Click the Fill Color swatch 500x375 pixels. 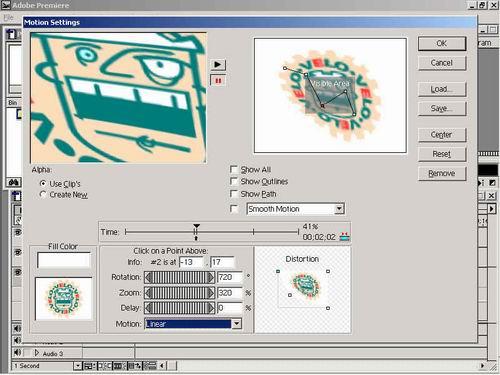pos(64,260)
